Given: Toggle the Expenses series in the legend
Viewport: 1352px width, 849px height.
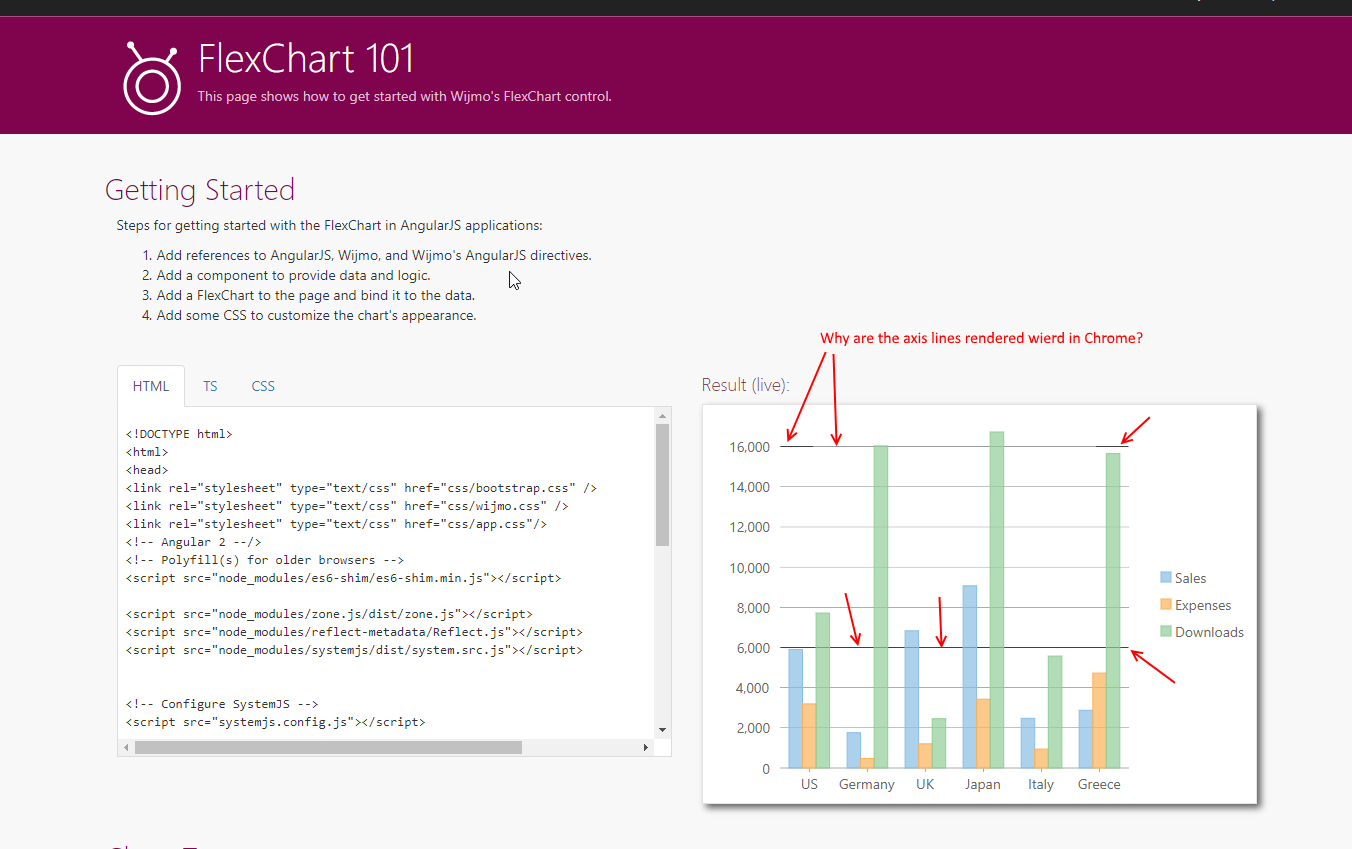Looking at the screenshot, I should (1200, 604).
